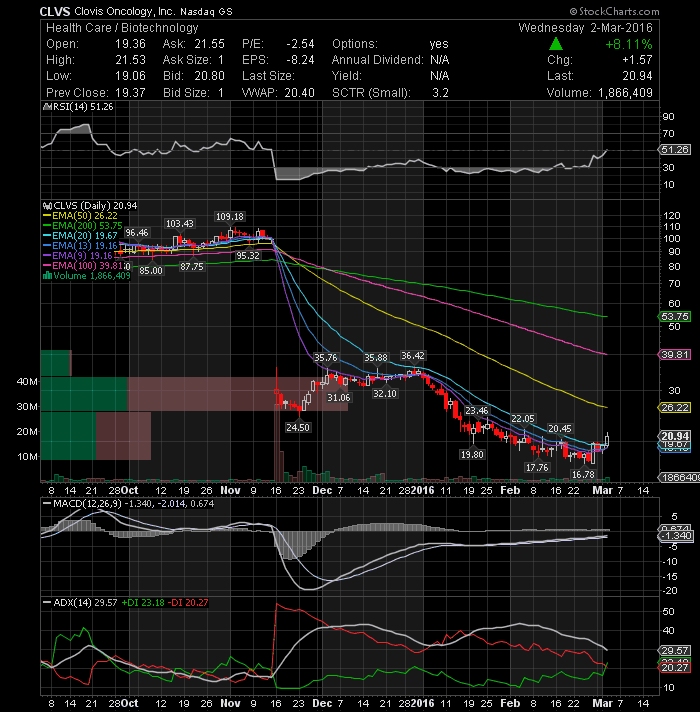Select the EMA(13) legend entry
Screen dimensions: 700x712
click(80, 246)
